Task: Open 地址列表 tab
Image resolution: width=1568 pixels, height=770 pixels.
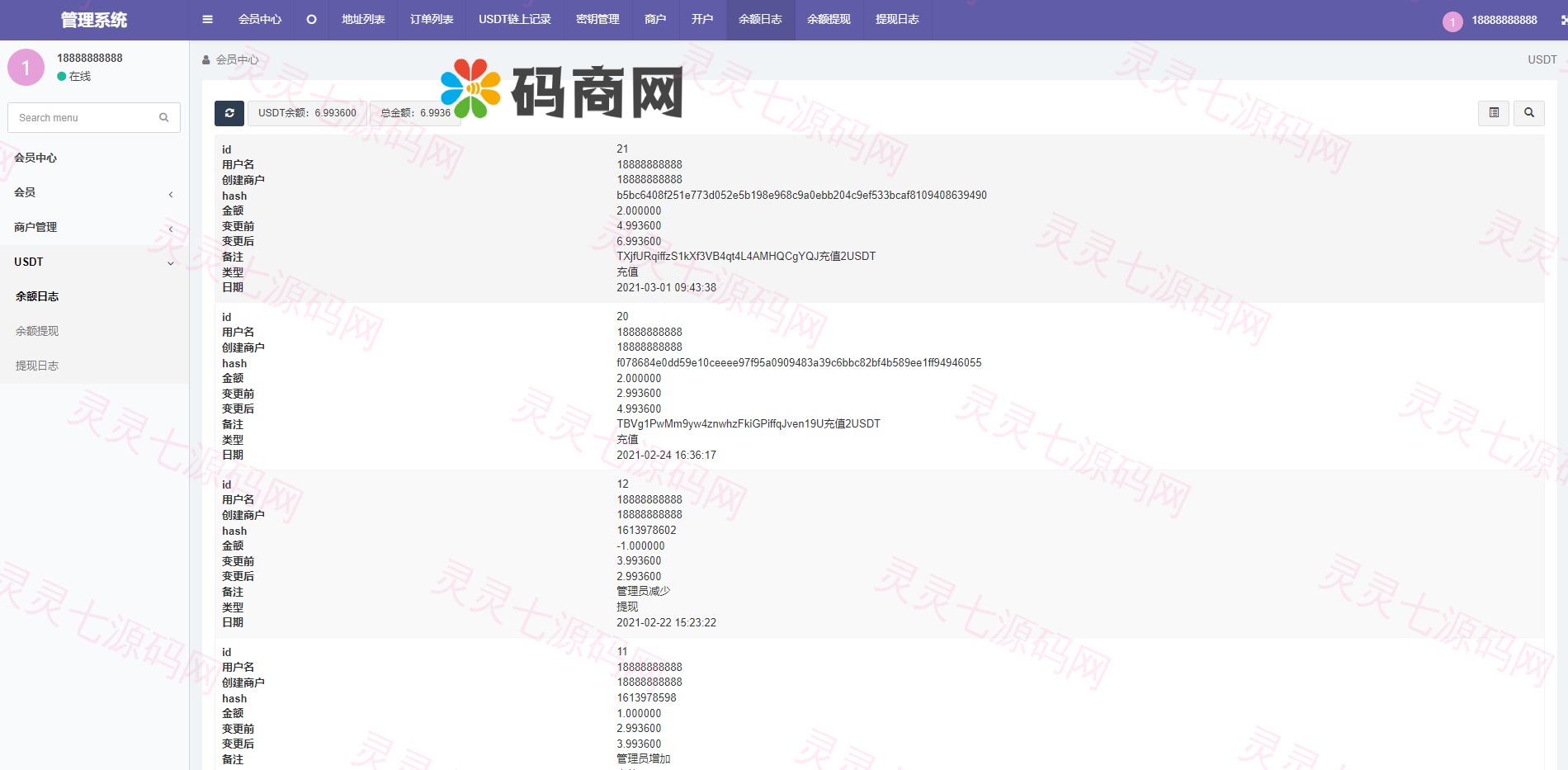Action: pyautogui.click(x=363, y=20)
